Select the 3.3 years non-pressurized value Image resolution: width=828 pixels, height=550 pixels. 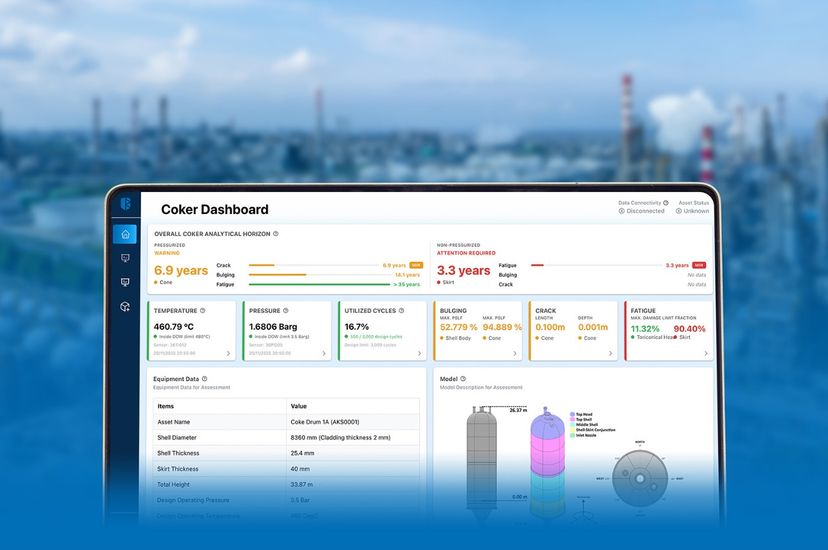click(464, 271)
